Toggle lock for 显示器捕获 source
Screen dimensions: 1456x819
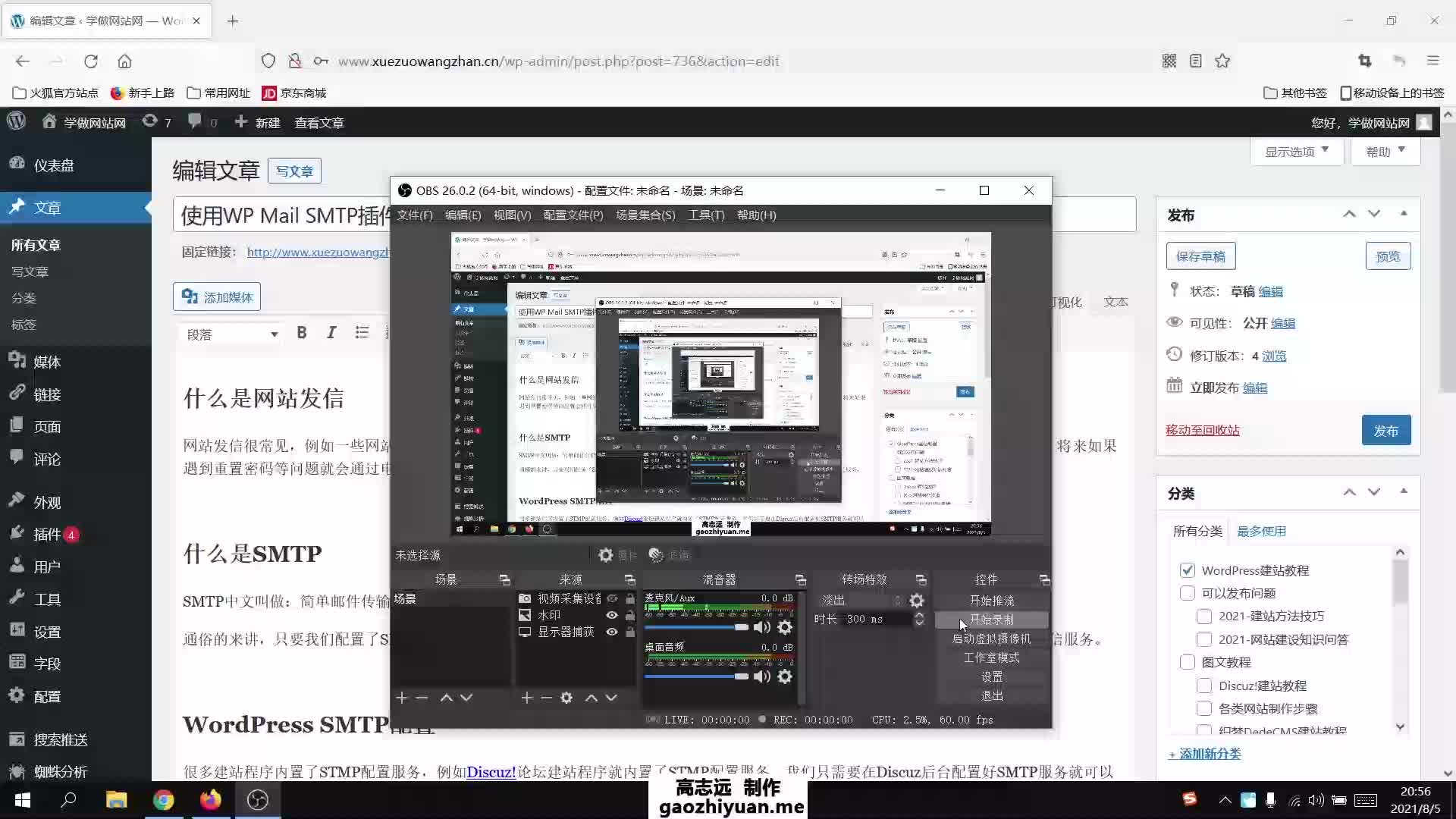pyautogui.click(x=629, y=632)
